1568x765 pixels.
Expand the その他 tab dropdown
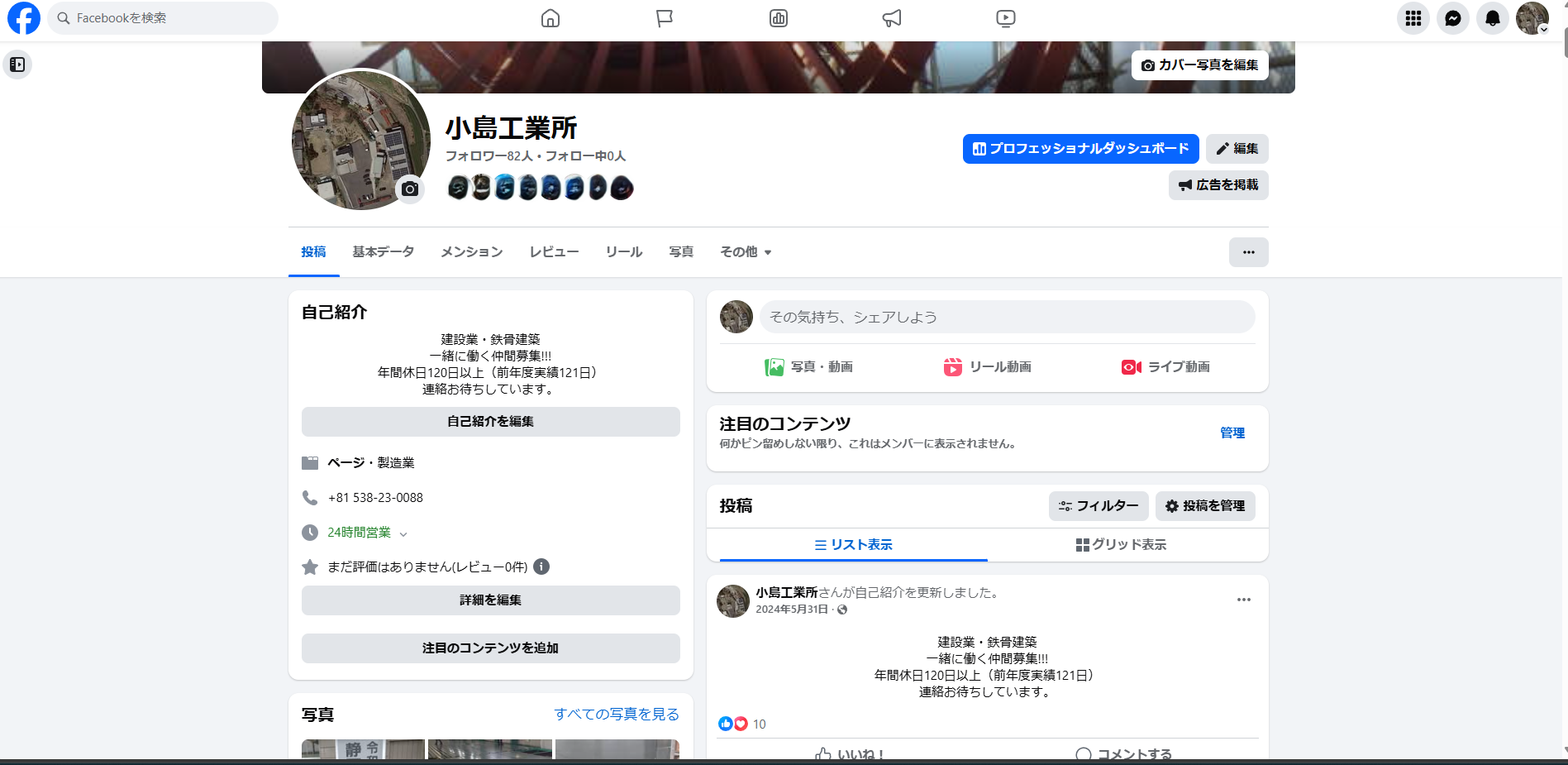[746, 252]
